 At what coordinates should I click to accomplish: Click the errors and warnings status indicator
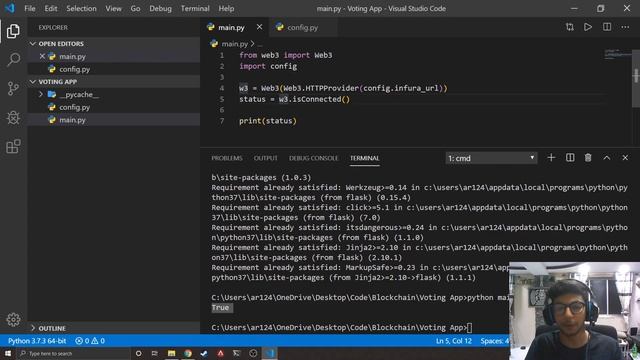[x=90, y=341]
